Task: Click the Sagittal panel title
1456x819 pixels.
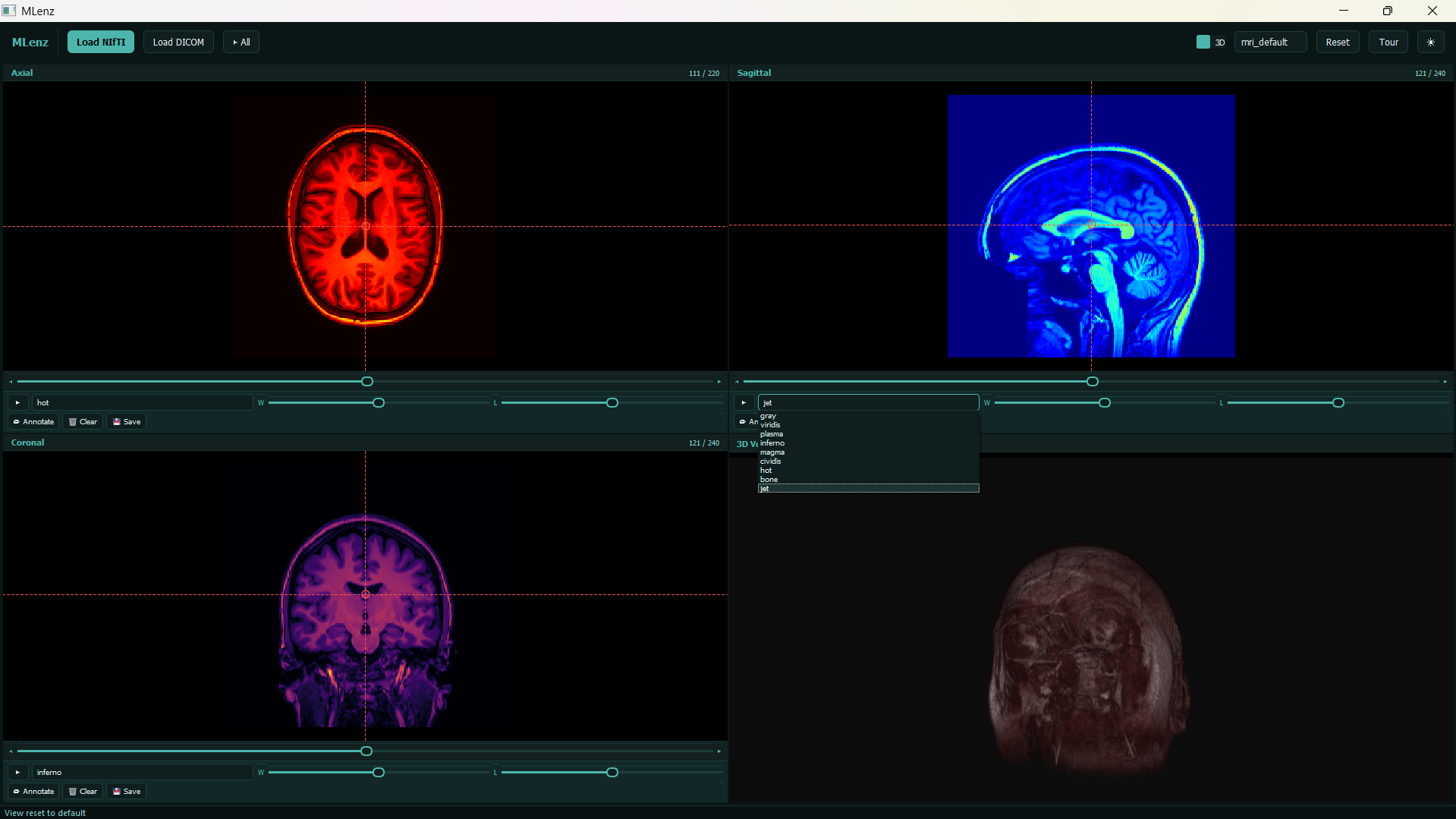Action: (753, 73)
